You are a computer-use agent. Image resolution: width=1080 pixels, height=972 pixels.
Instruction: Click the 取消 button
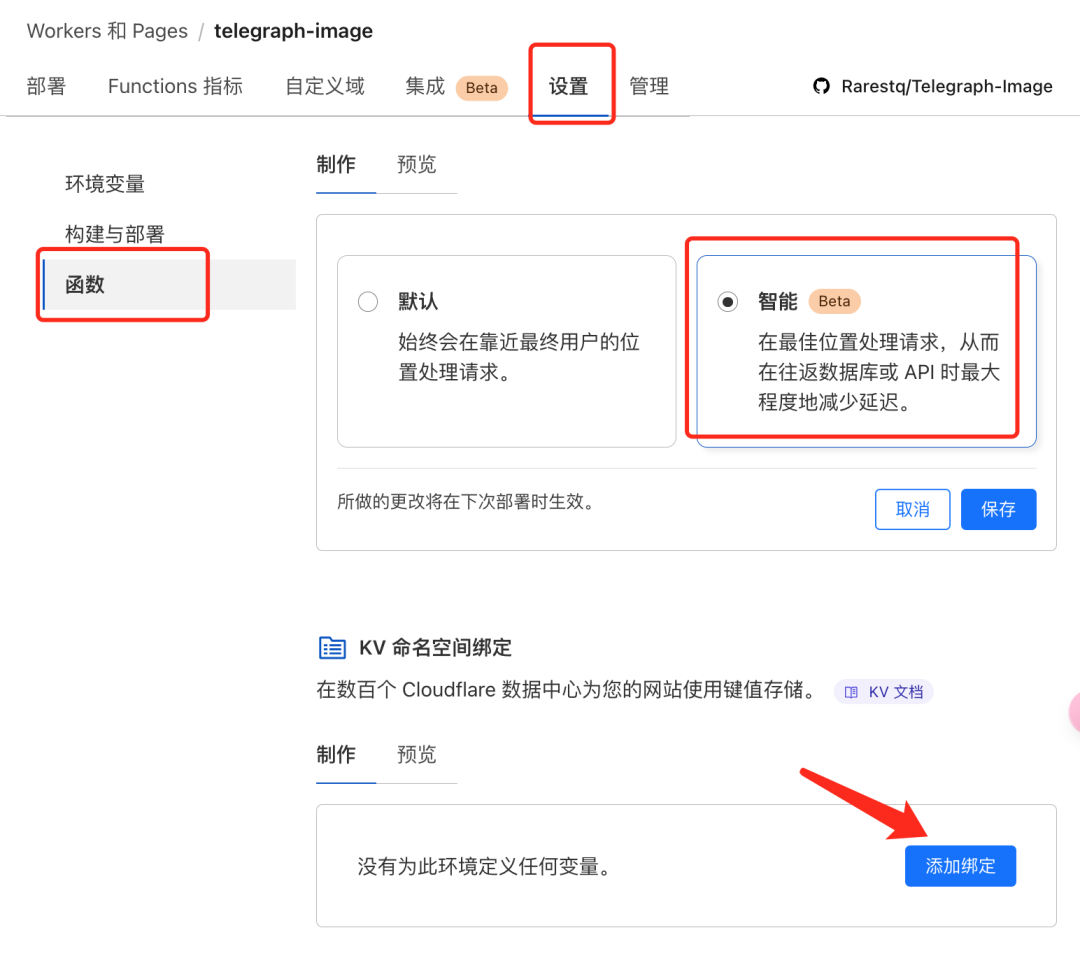(x=913, y=510)
